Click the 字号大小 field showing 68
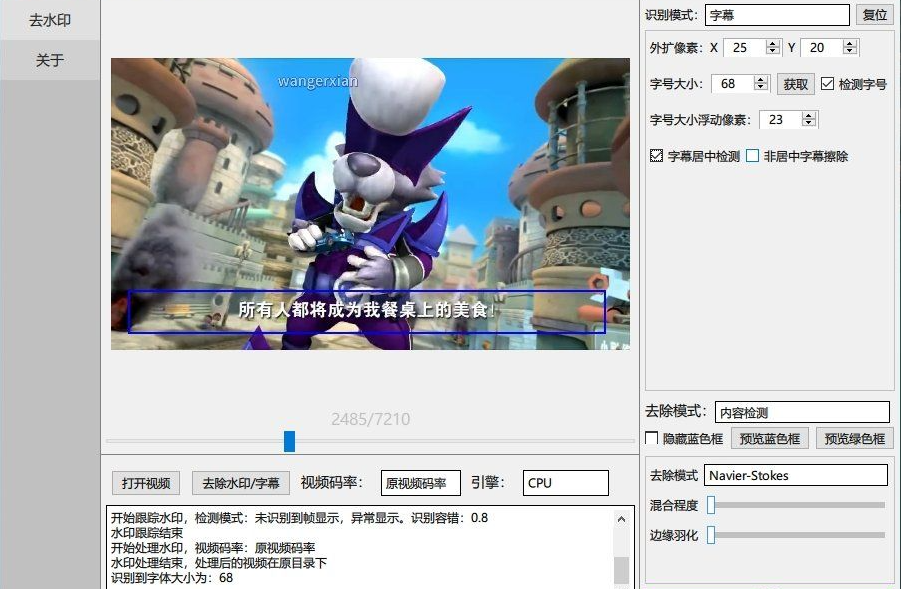 click(x=733, y=84)
